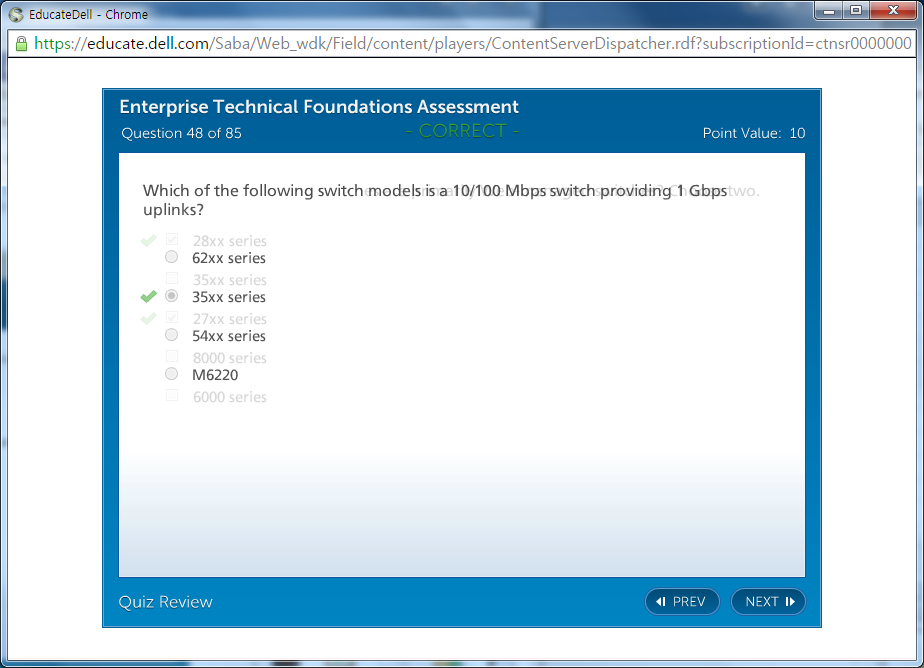Choose the 54xx series radio button
Image resolution: width=924 pixels, height=668 pixels.
coord(172,335)
